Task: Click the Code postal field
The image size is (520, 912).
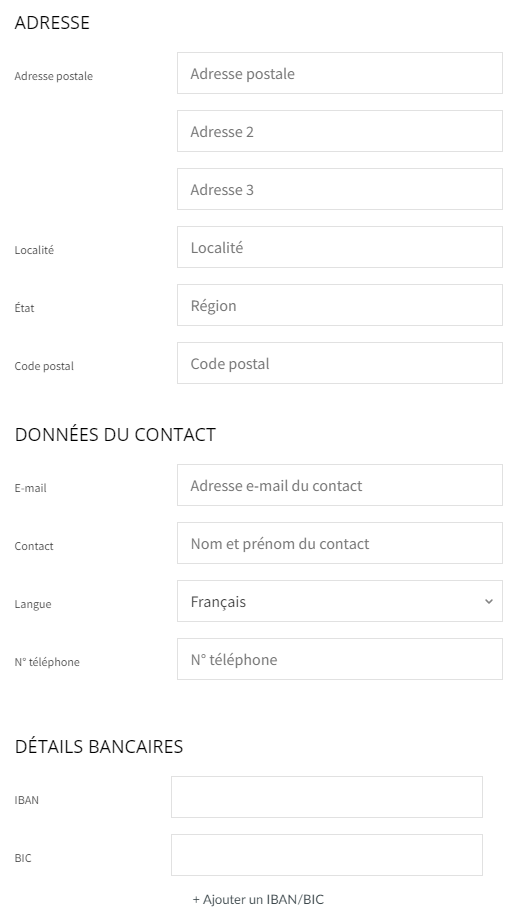Action: 340,364
